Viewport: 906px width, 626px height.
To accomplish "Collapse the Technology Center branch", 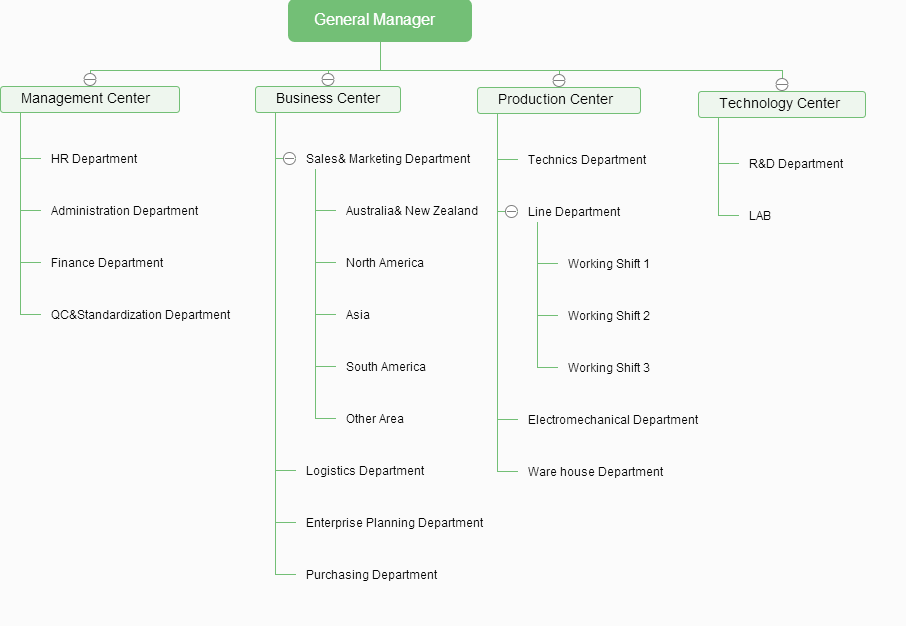I will point(782,84).
